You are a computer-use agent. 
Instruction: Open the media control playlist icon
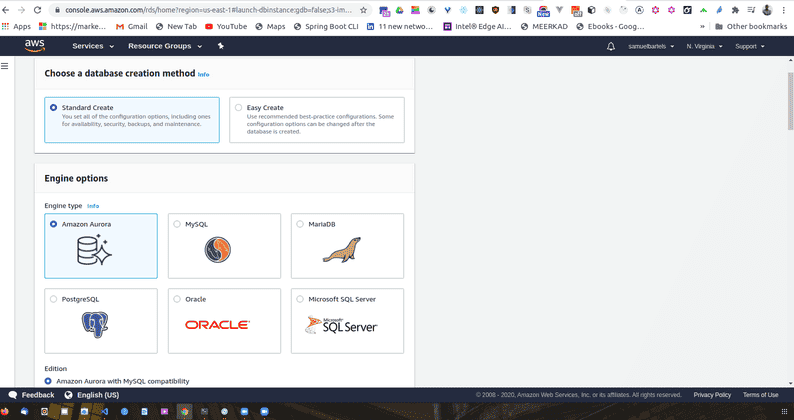pyautogui.click(x=751, y=10)
